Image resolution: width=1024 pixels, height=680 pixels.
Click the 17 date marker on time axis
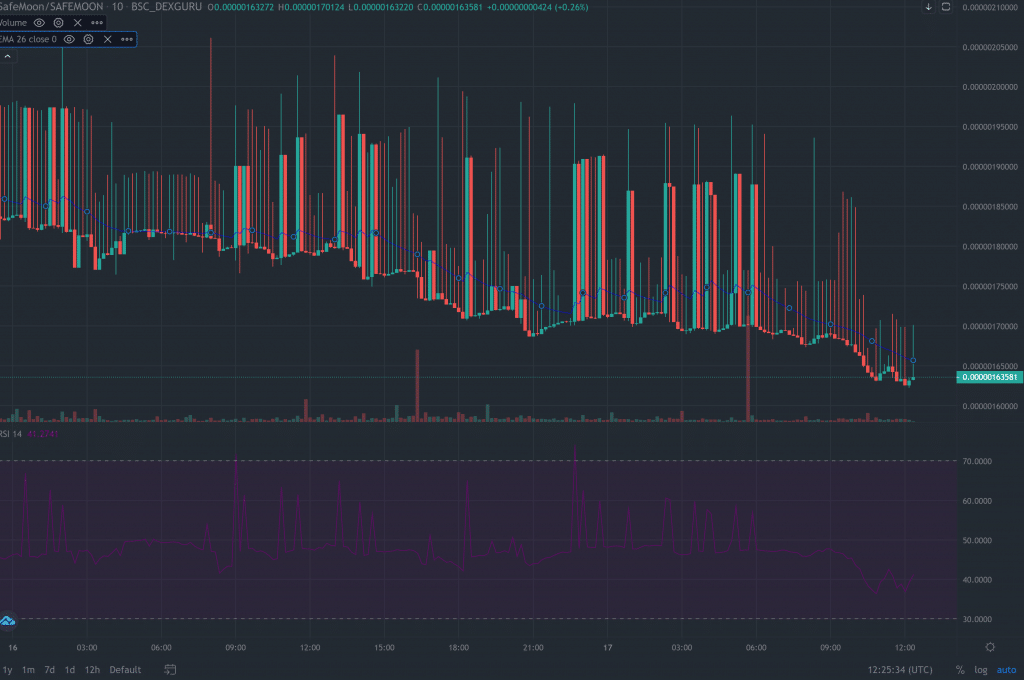point(607,647)
